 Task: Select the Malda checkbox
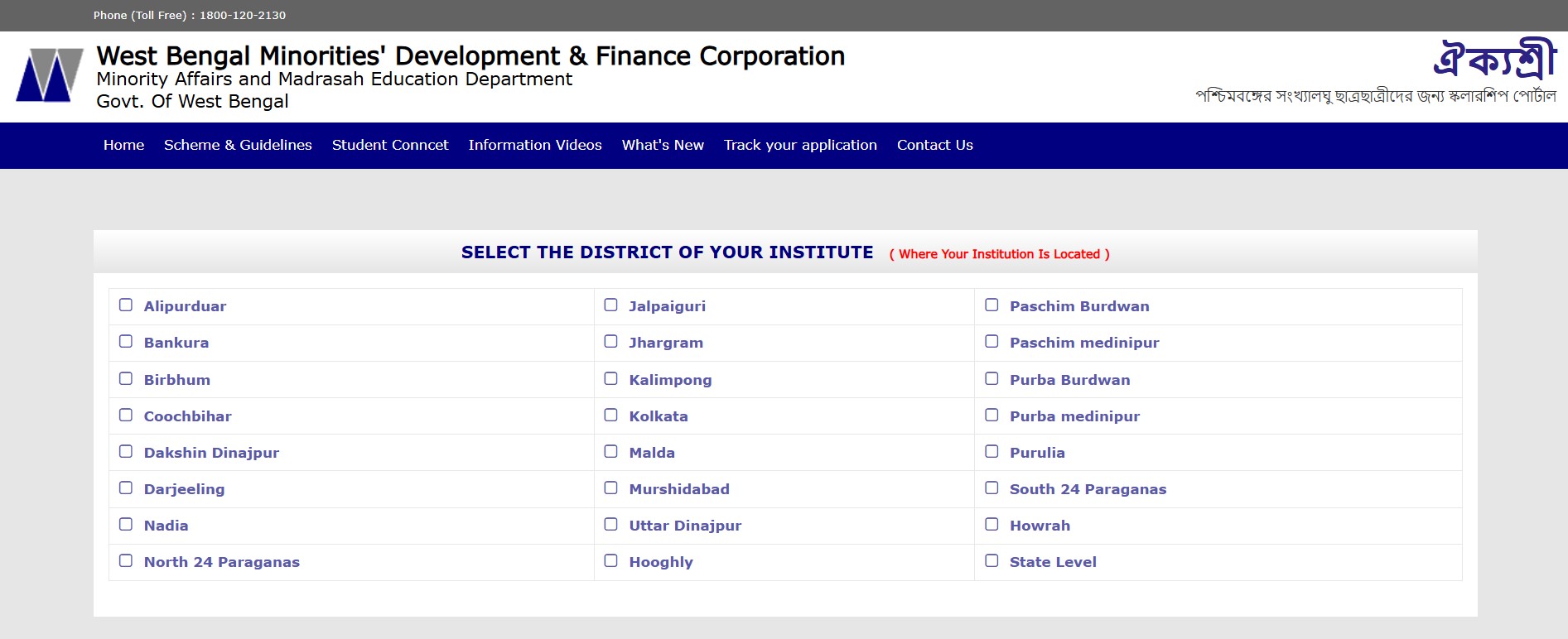[611, 451]
